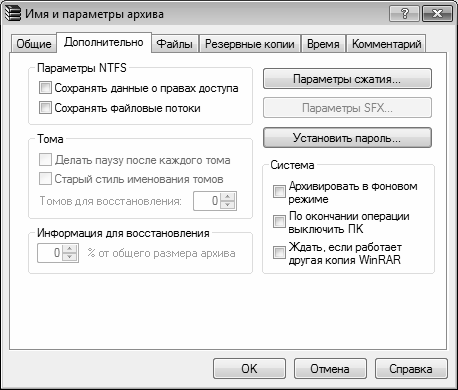Switch to the Общие tab
The image size is (458, 390).
click(34, 44)
